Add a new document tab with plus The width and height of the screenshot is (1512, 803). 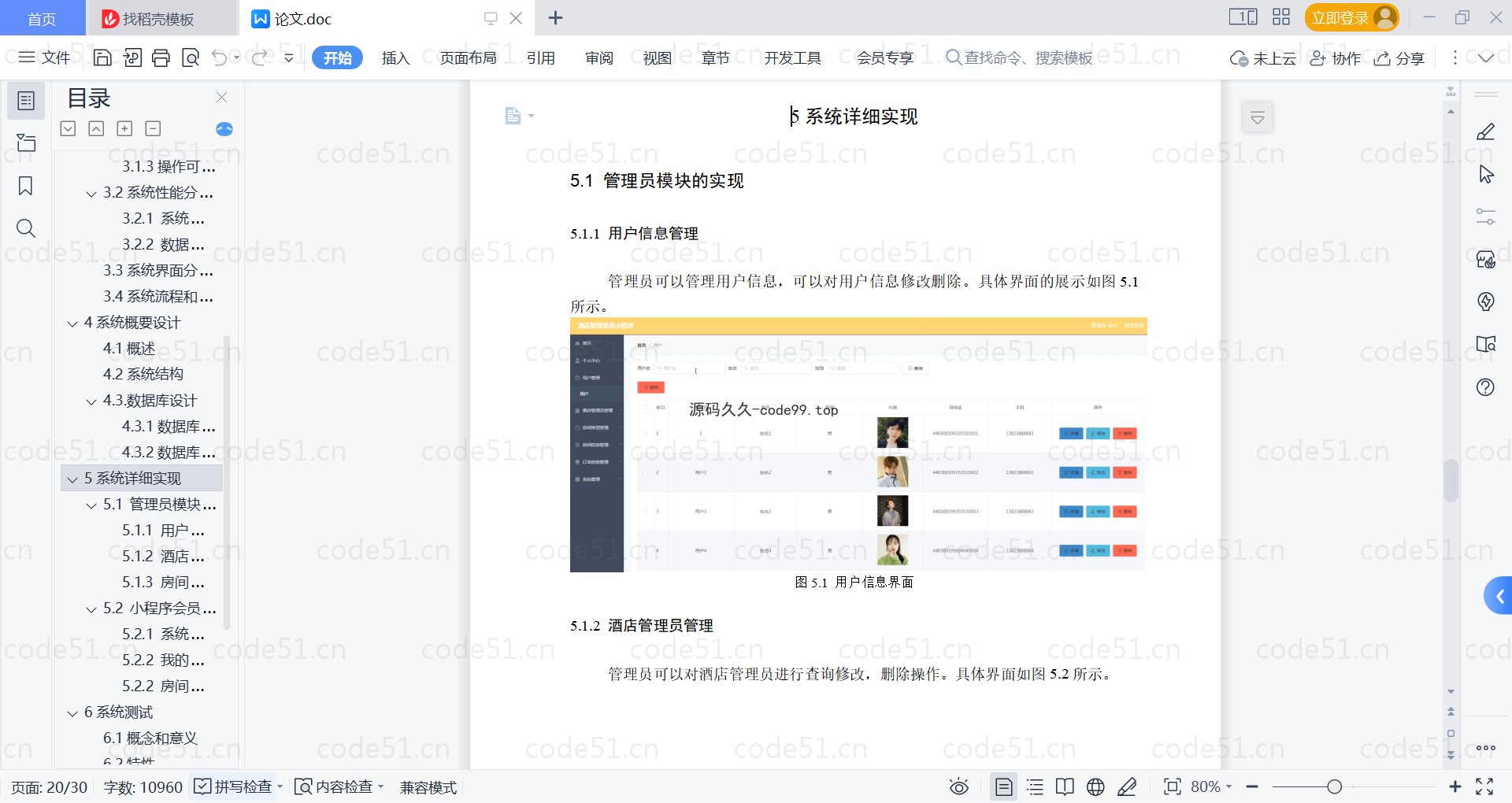tap(555, 17)
